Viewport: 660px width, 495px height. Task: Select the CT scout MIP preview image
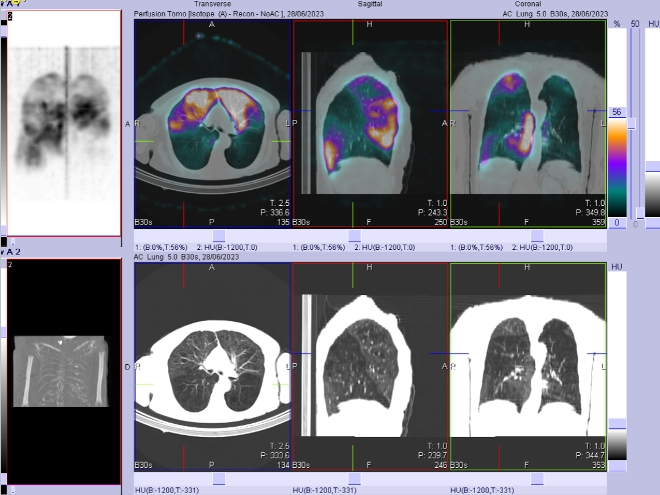tap(62, 368)
